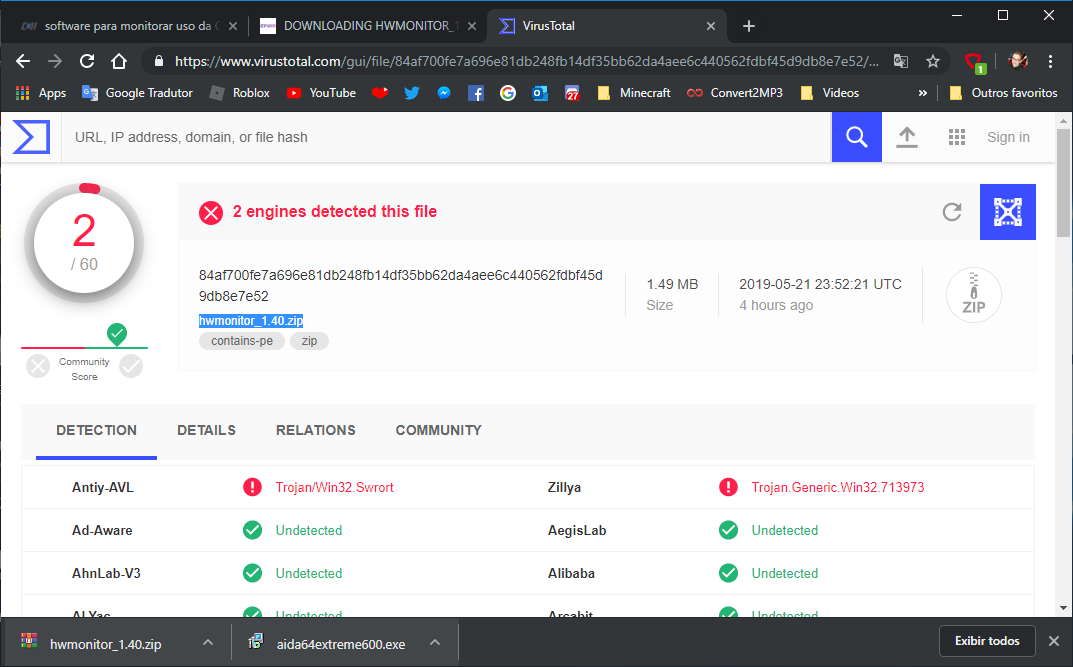Go to Chrome home page
This screenshot has width=1073, height=667.
click(119, 61)
